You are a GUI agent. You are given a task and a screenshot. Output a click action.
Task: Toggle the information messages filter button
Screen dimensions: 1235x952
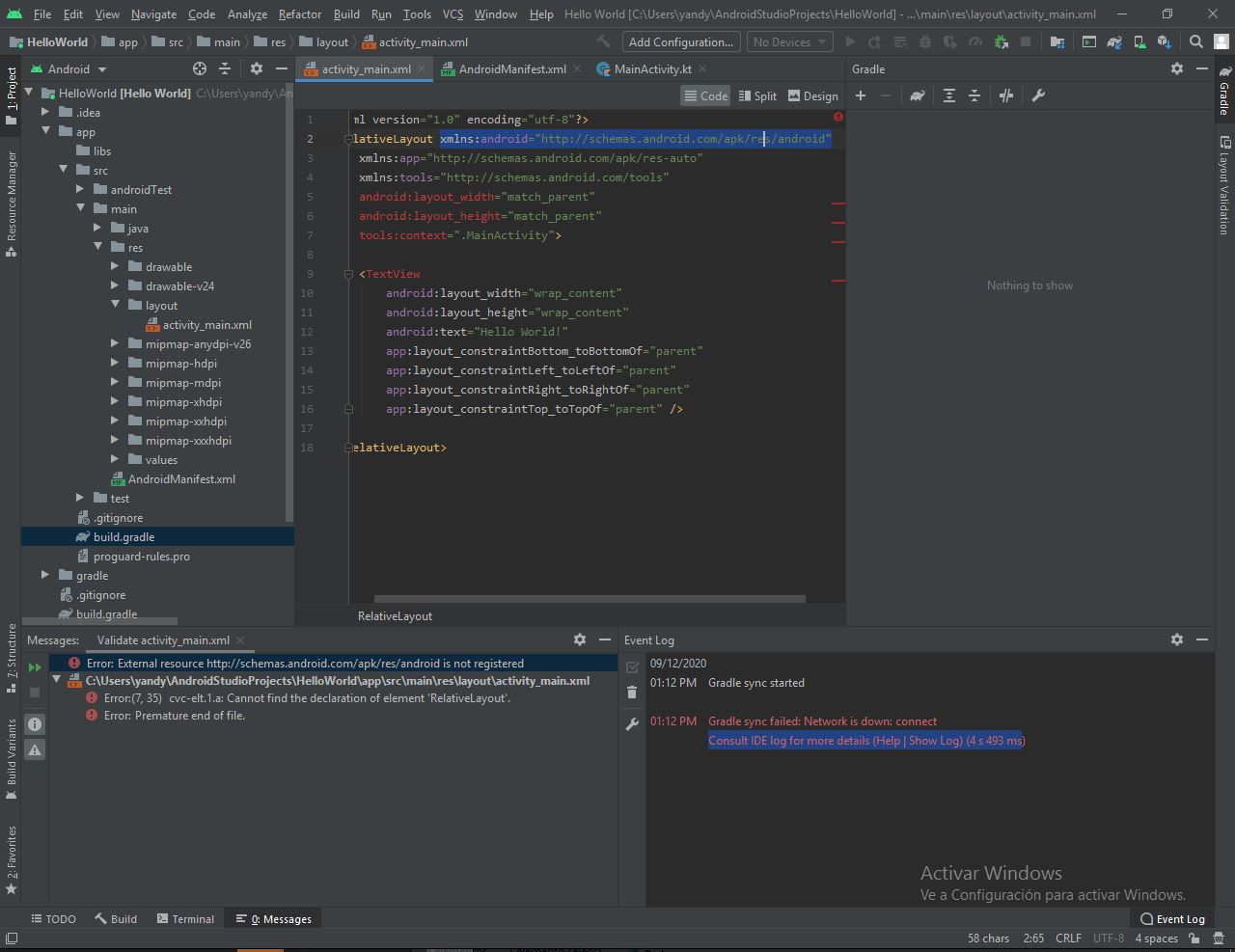(35, 724)
